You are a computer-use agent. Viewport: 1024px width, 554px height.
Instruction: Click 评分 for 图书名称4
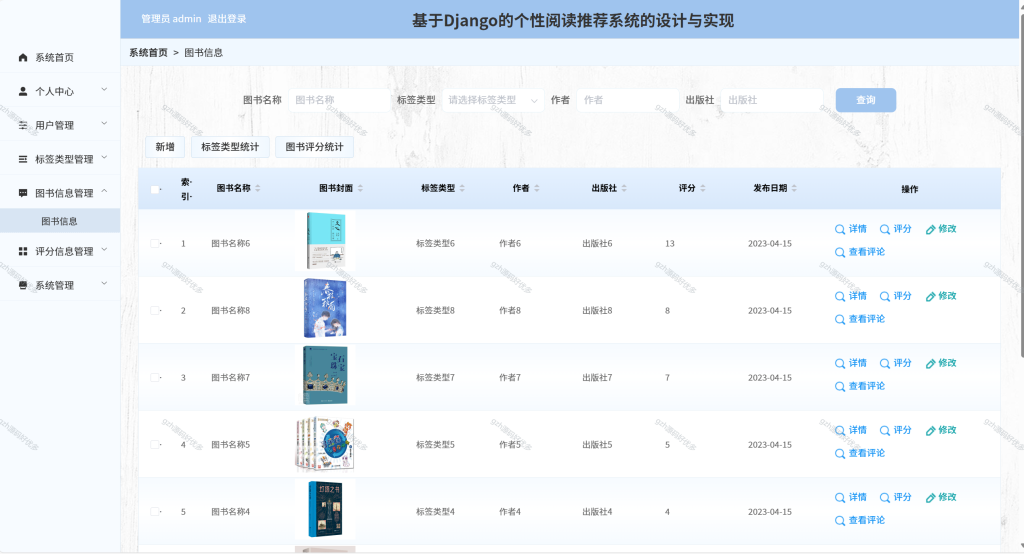click(x=895, y=498)
